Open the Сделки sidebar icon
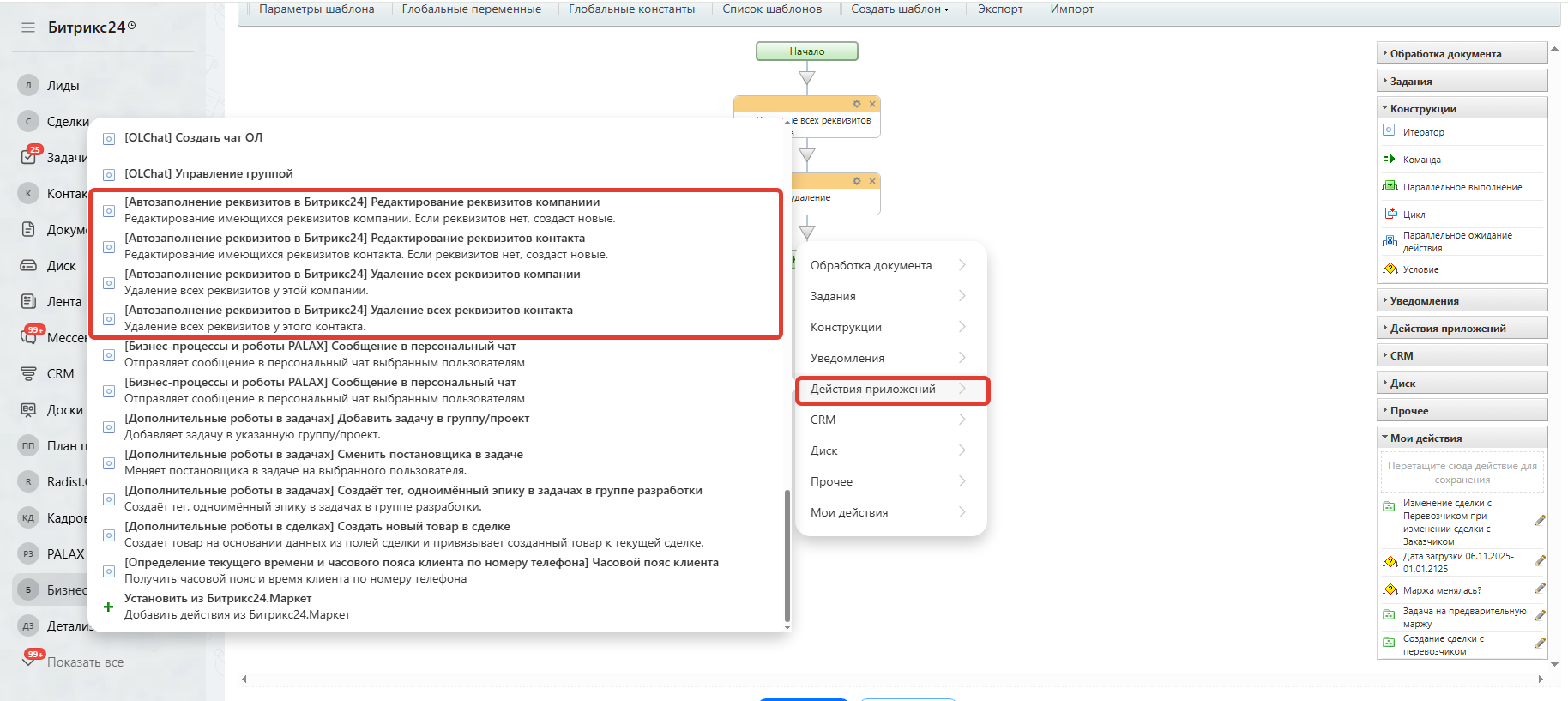This screenshot has width=1568, height=701. pos(28,121)
